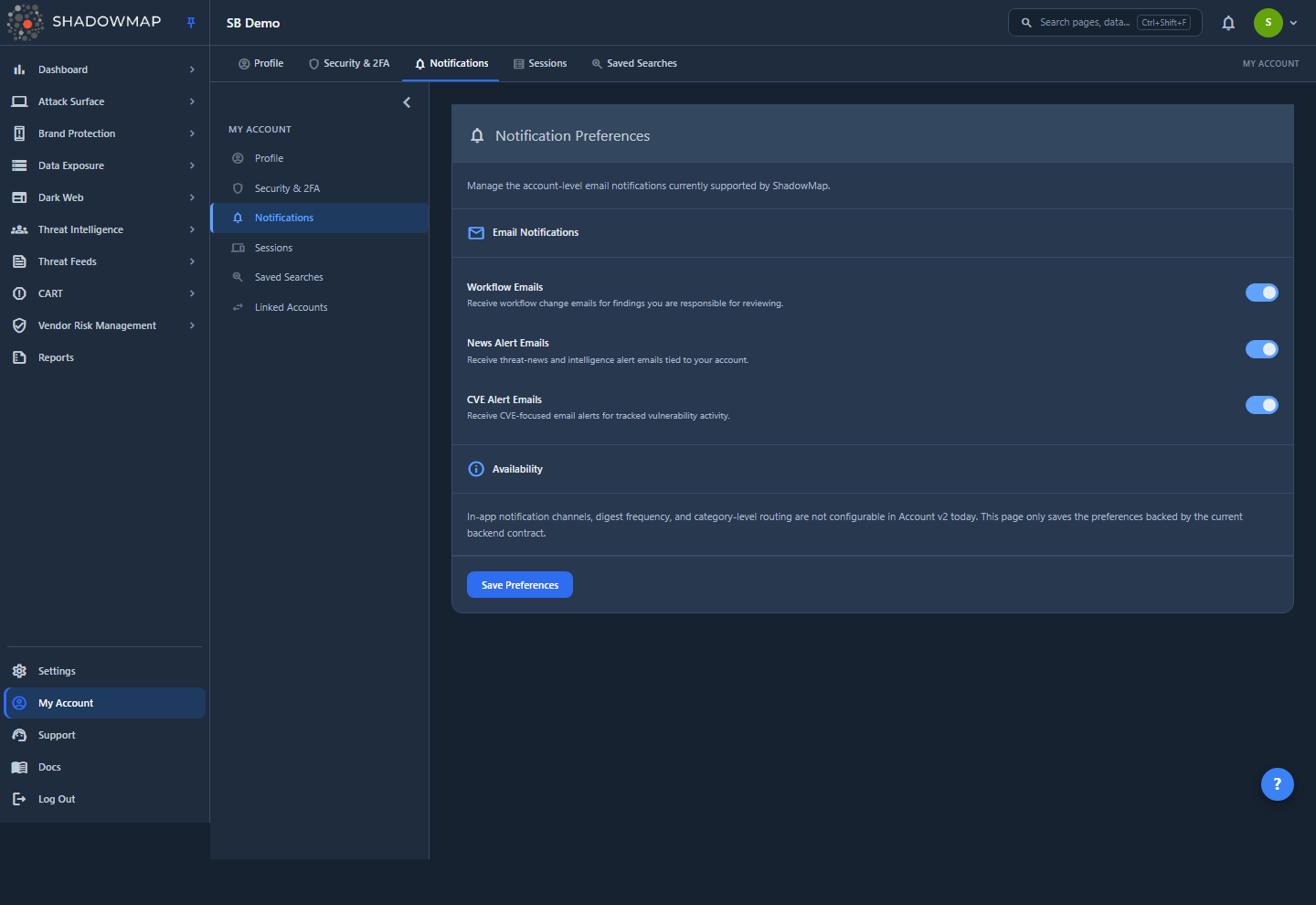Click the Log Out arrow icon
The width and height of the screenshot is (1316, 905).
click(19, 799)
